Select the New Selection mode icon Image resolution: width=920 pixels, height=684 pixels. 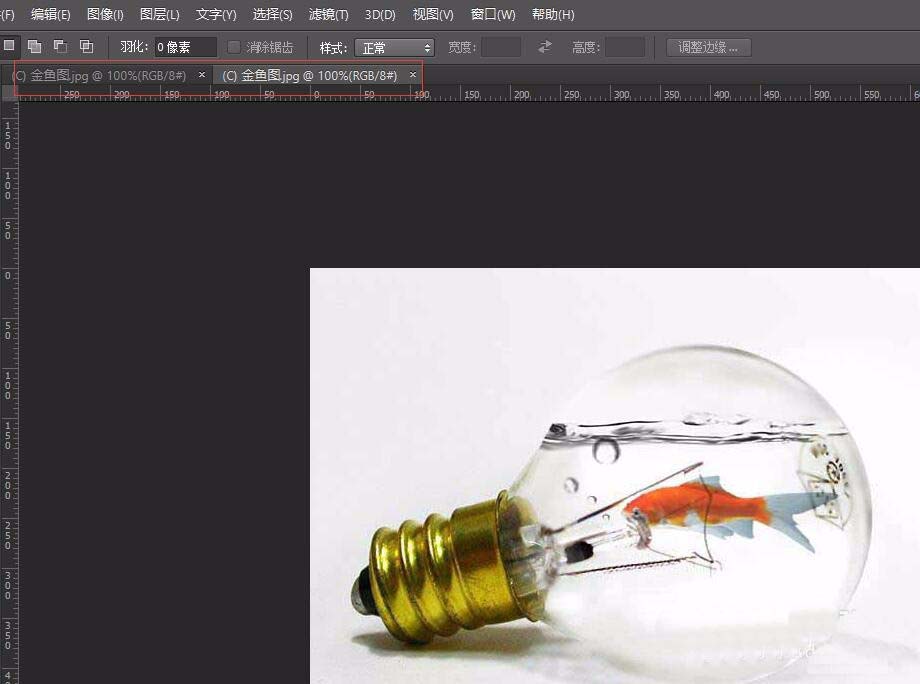click(x=9, y=47)
